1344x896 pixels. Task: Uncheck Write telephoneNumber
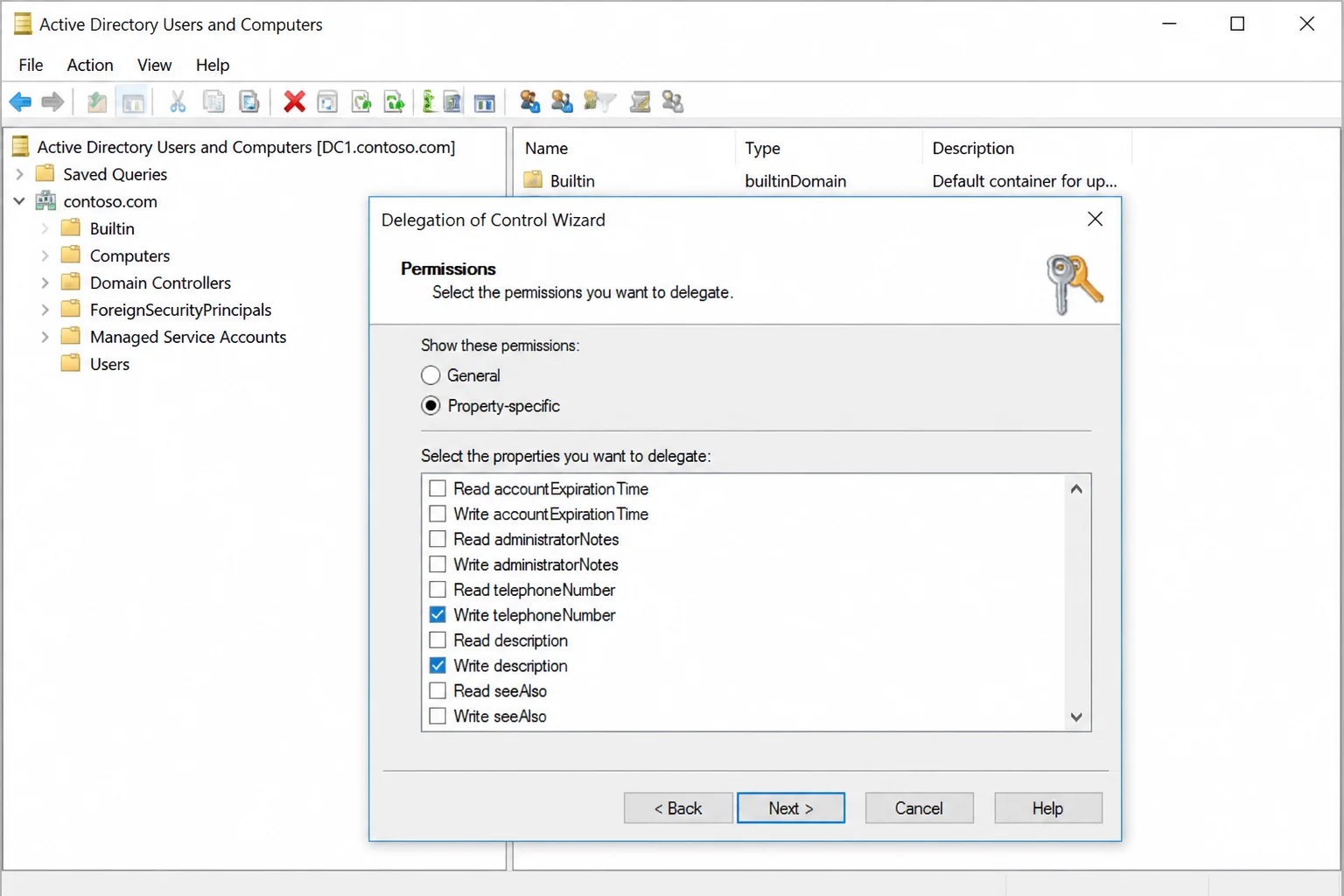coord(437,615)
